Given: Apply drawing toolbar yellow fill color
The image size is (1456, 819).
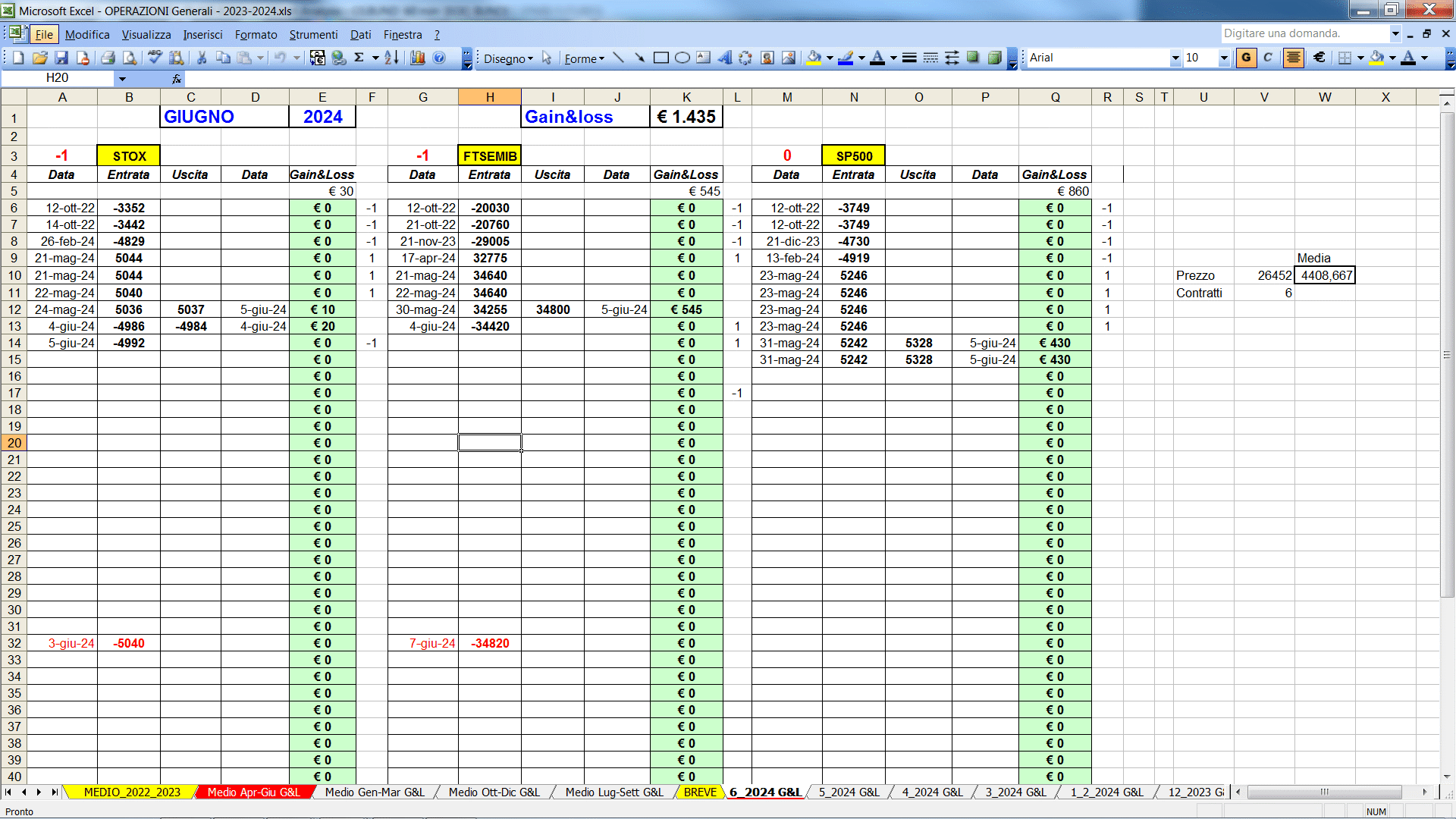Looking at the screenshot, I should (x=814, y=58).
